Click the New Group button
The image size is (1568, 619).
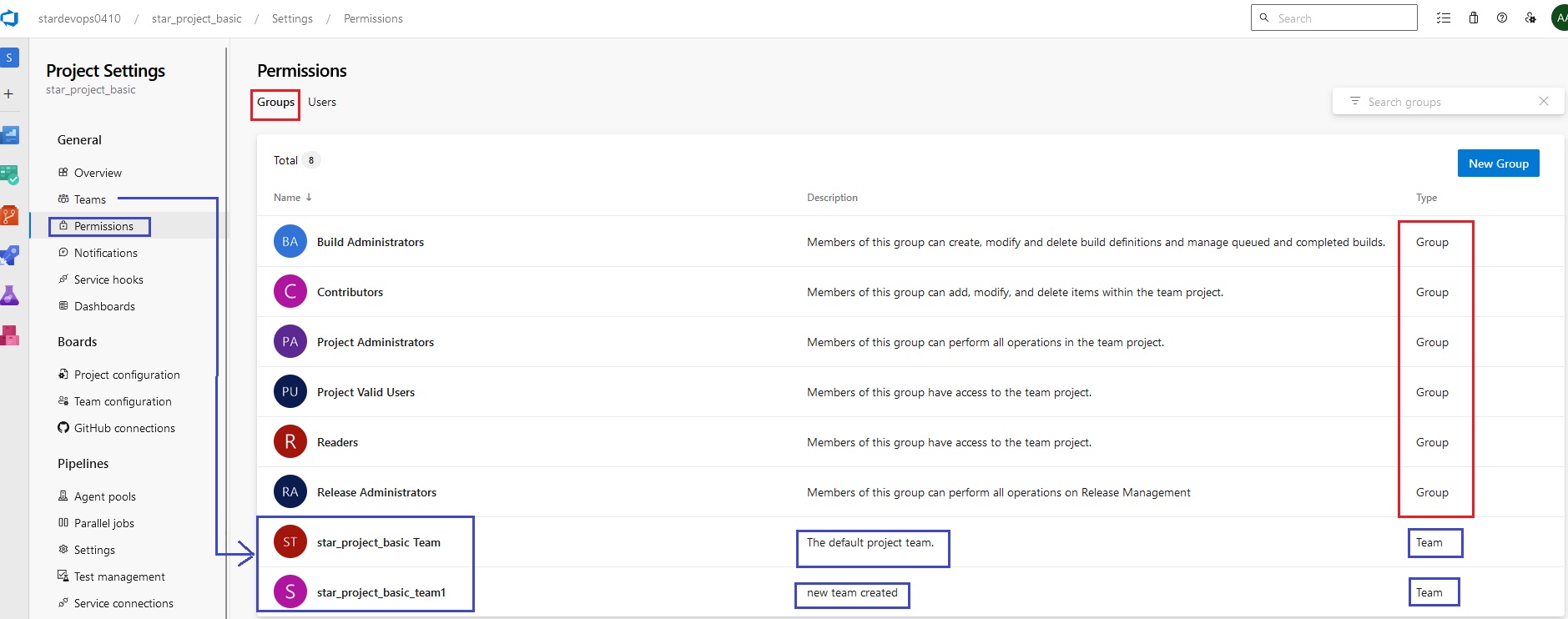click(1499, 164)
